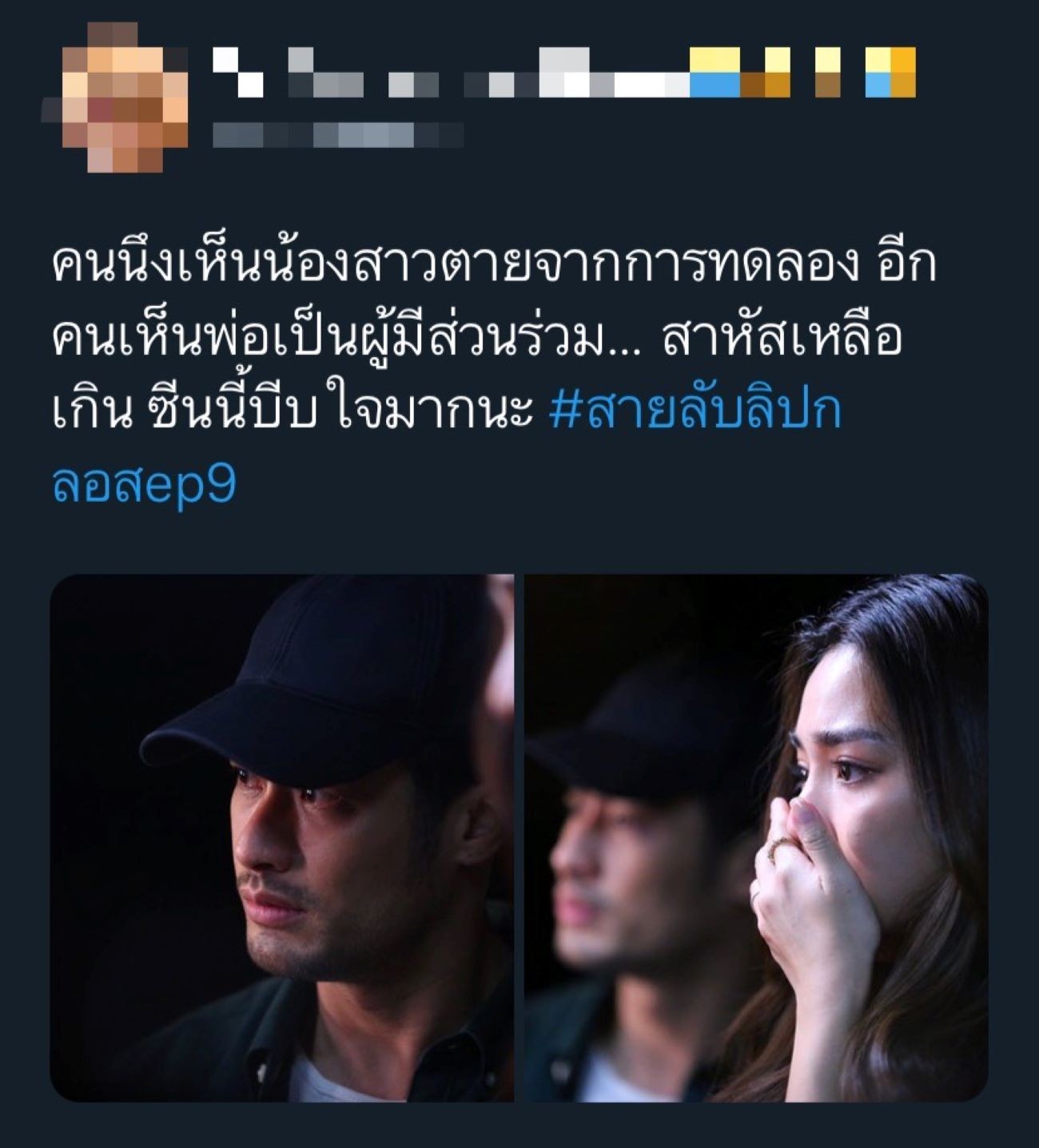The width and height of the screenshot is (1039, 1148).
Task: Click the emoji icons after the display name
Action: [803, 73]
